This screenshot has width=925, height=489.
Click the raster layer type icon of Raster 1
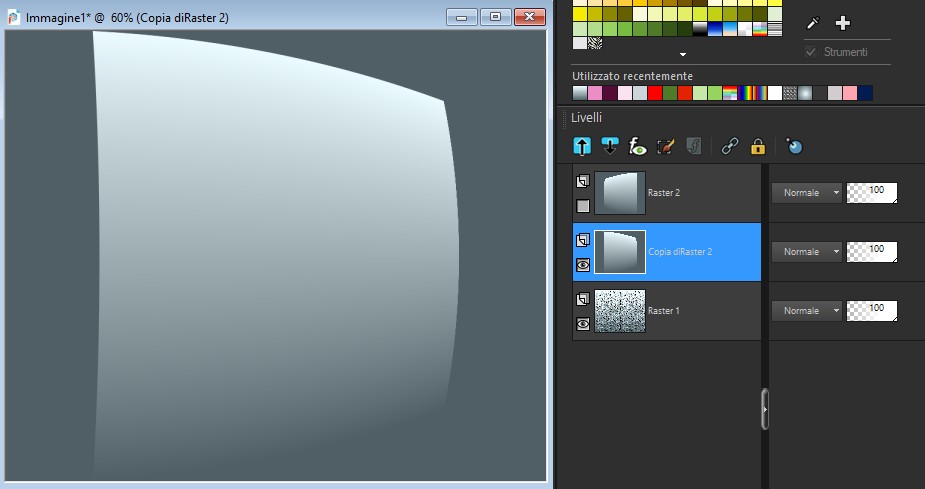[583, 299]
